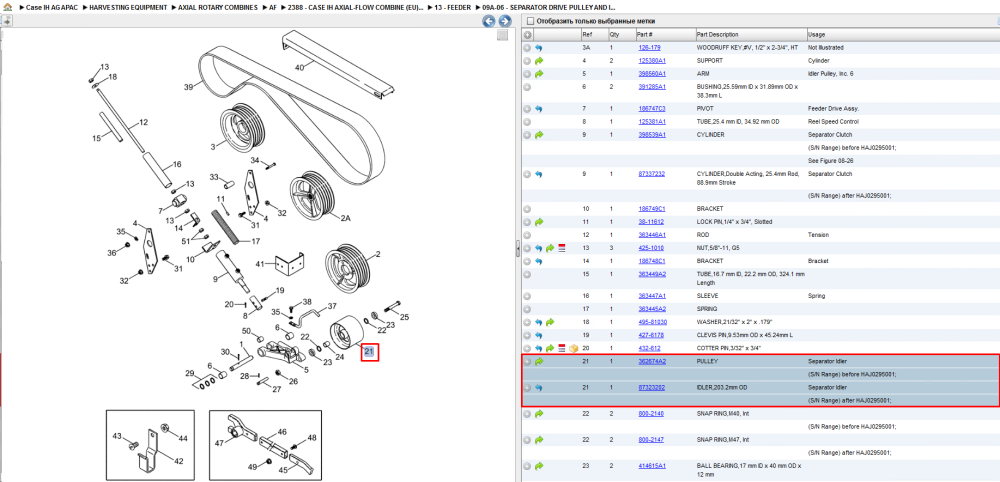Click the red list icon in NUT row
1000x482 pixels.
(x=562, y=248)
